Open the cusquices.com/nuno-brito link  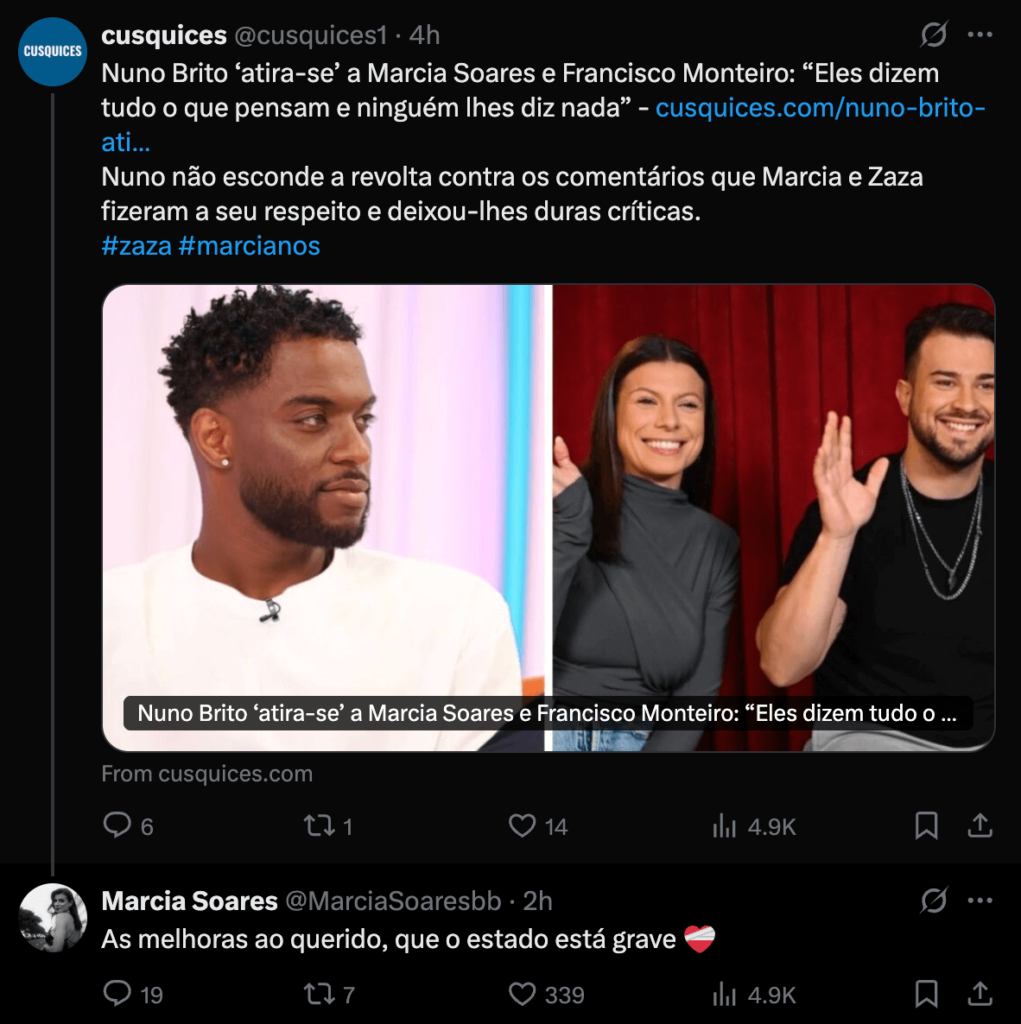tap(820, 108)
